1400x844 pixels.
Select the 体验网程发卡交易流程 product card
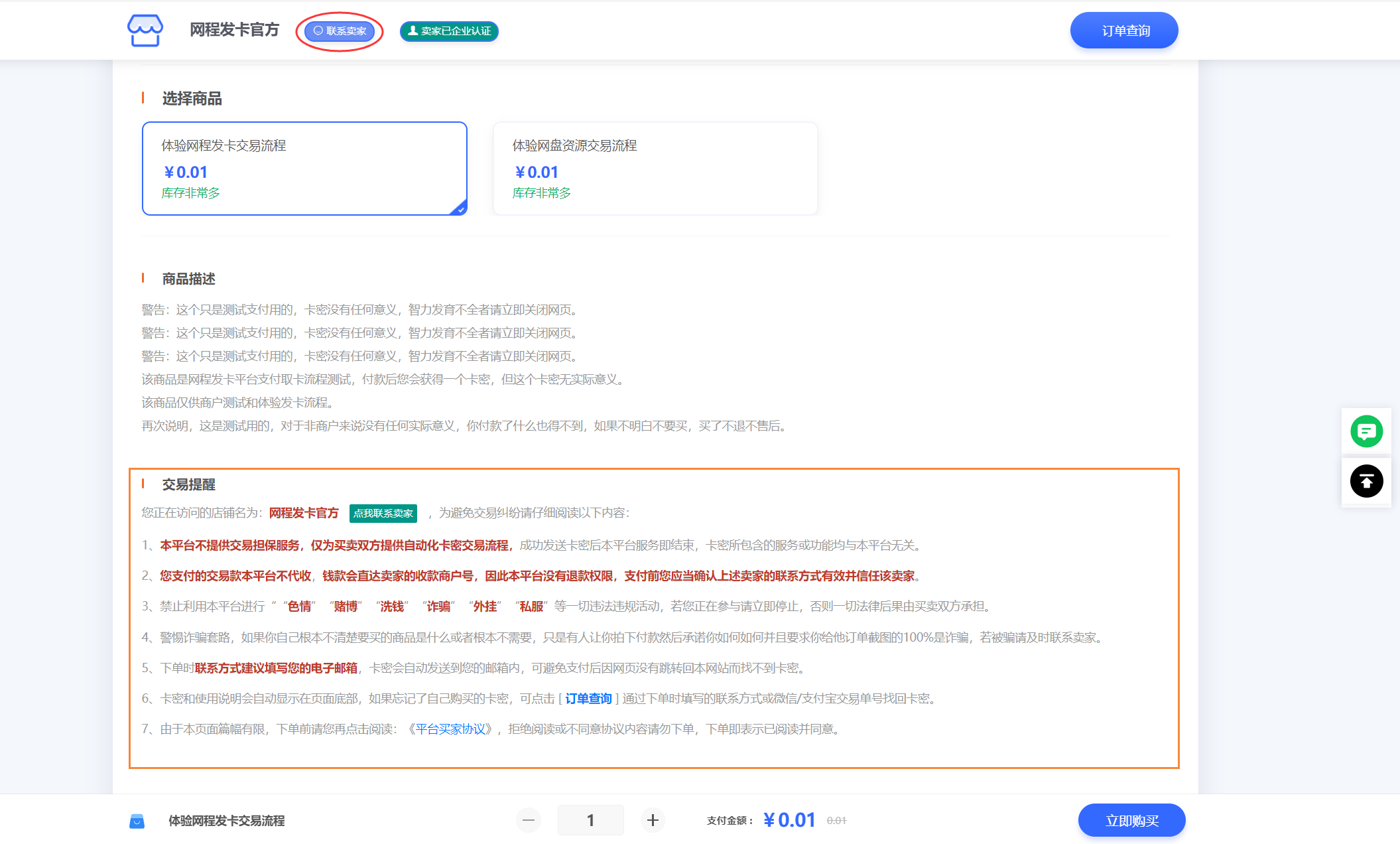tap(304, 169)
